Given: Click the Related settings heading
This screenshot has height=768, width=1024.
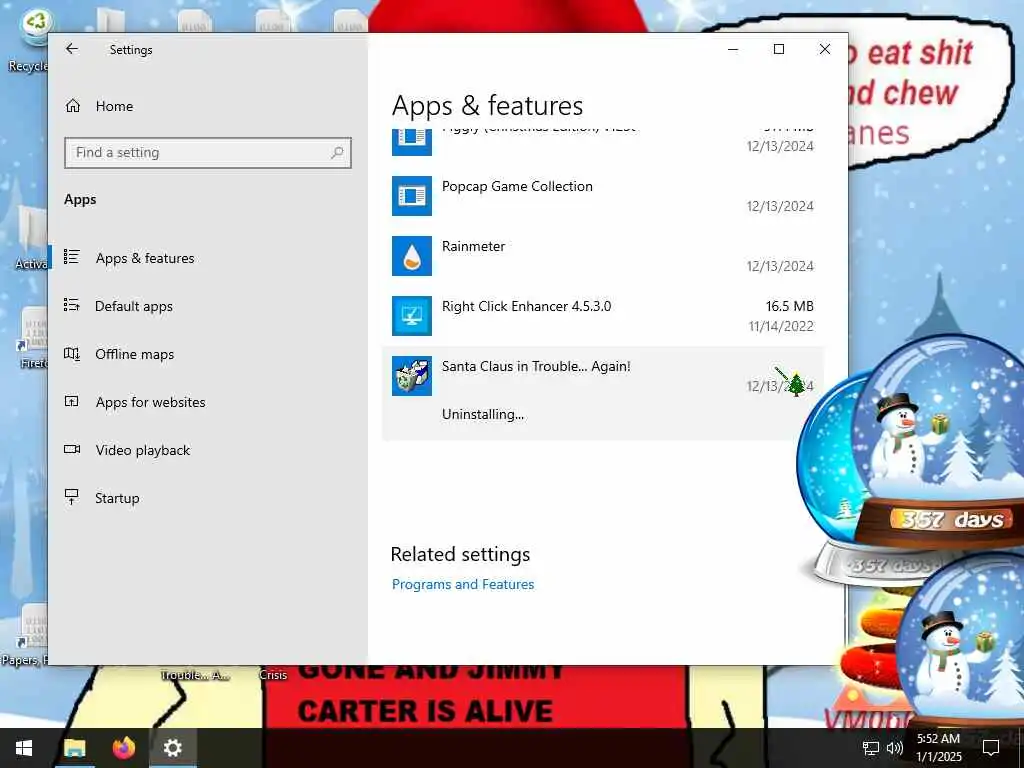Looking at the screenshot, I should (460, 554).
